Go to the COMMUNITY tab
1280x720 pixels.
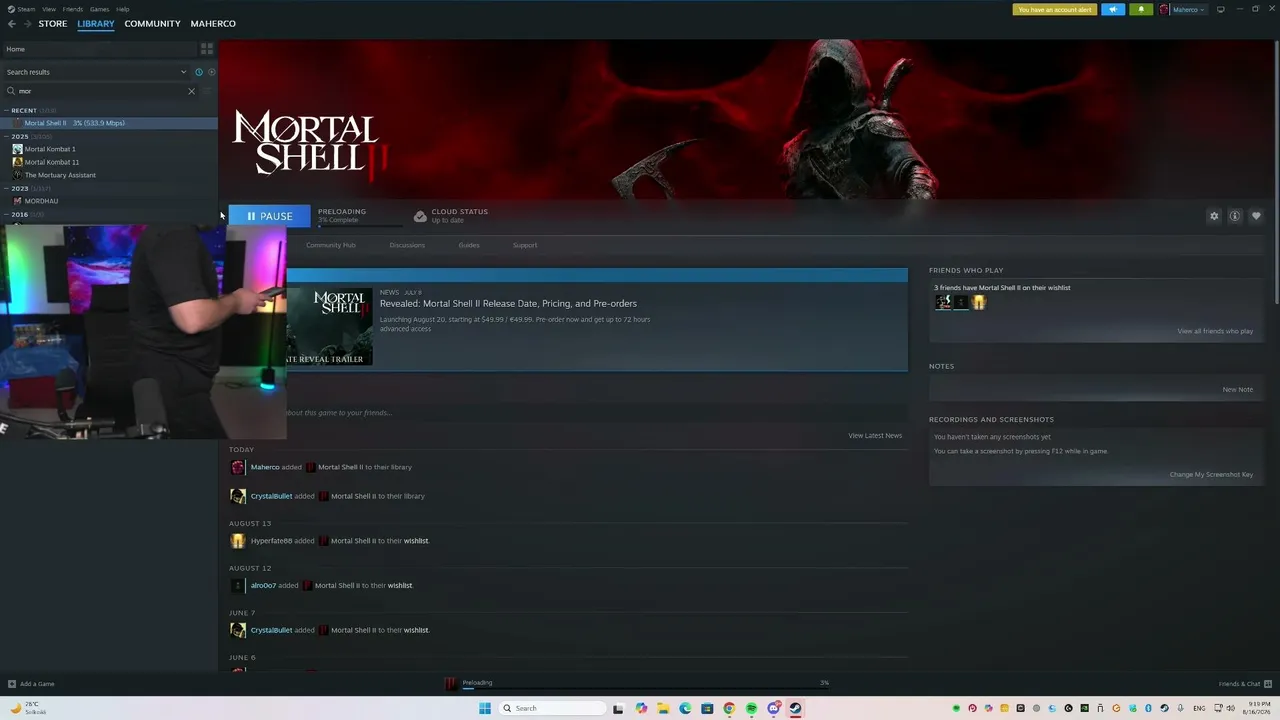click(153, 24)
